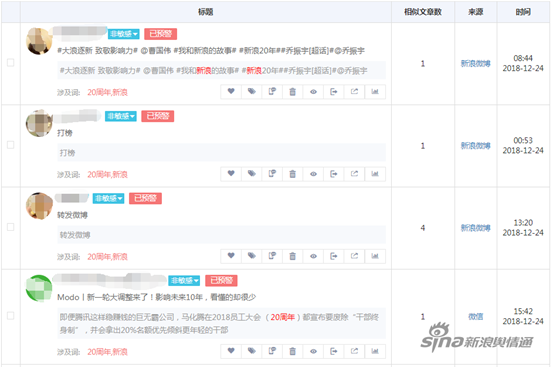
Task: Click the green avatar on the Modo post
Action: [39, 288]
